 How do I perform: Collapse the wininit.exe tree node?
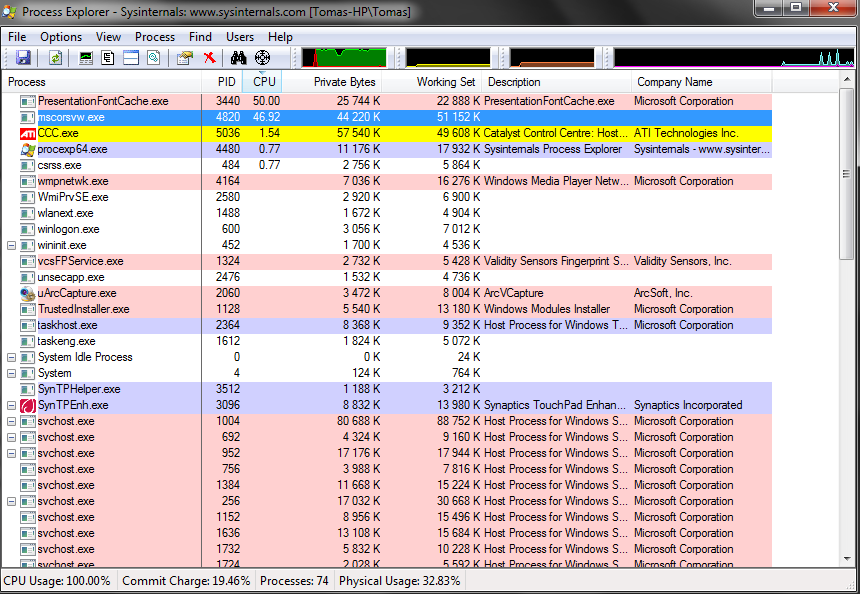click(x=12, y=245)
